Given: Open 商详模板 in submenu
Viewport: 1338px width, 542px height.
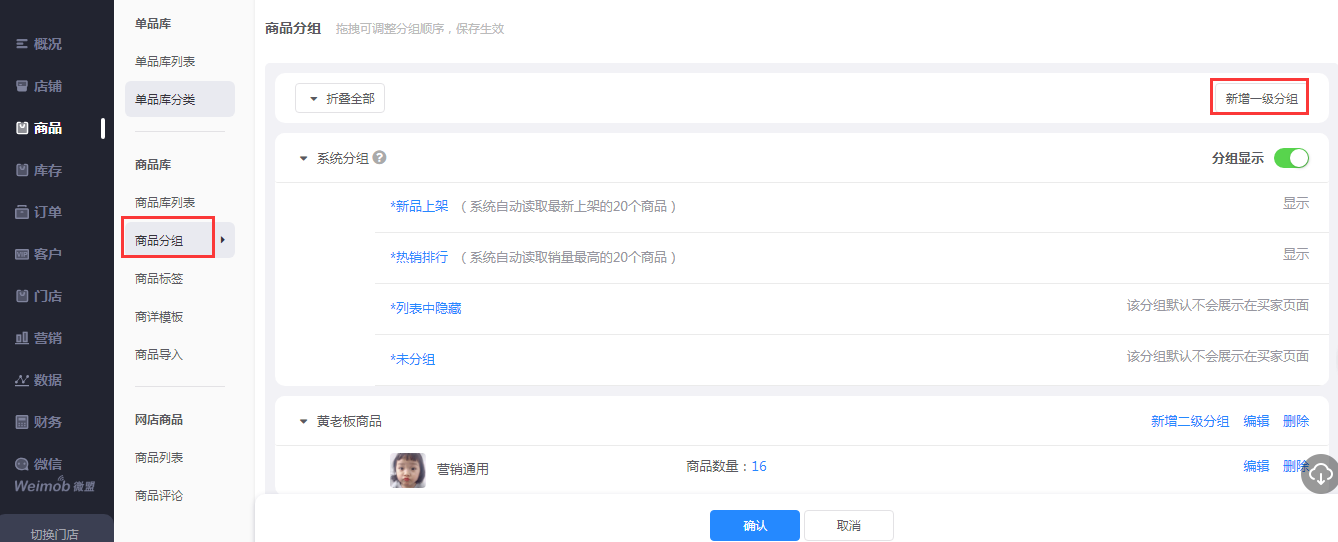Looking at the screenshot, I should pyautogui.click(x=159, y=316).
